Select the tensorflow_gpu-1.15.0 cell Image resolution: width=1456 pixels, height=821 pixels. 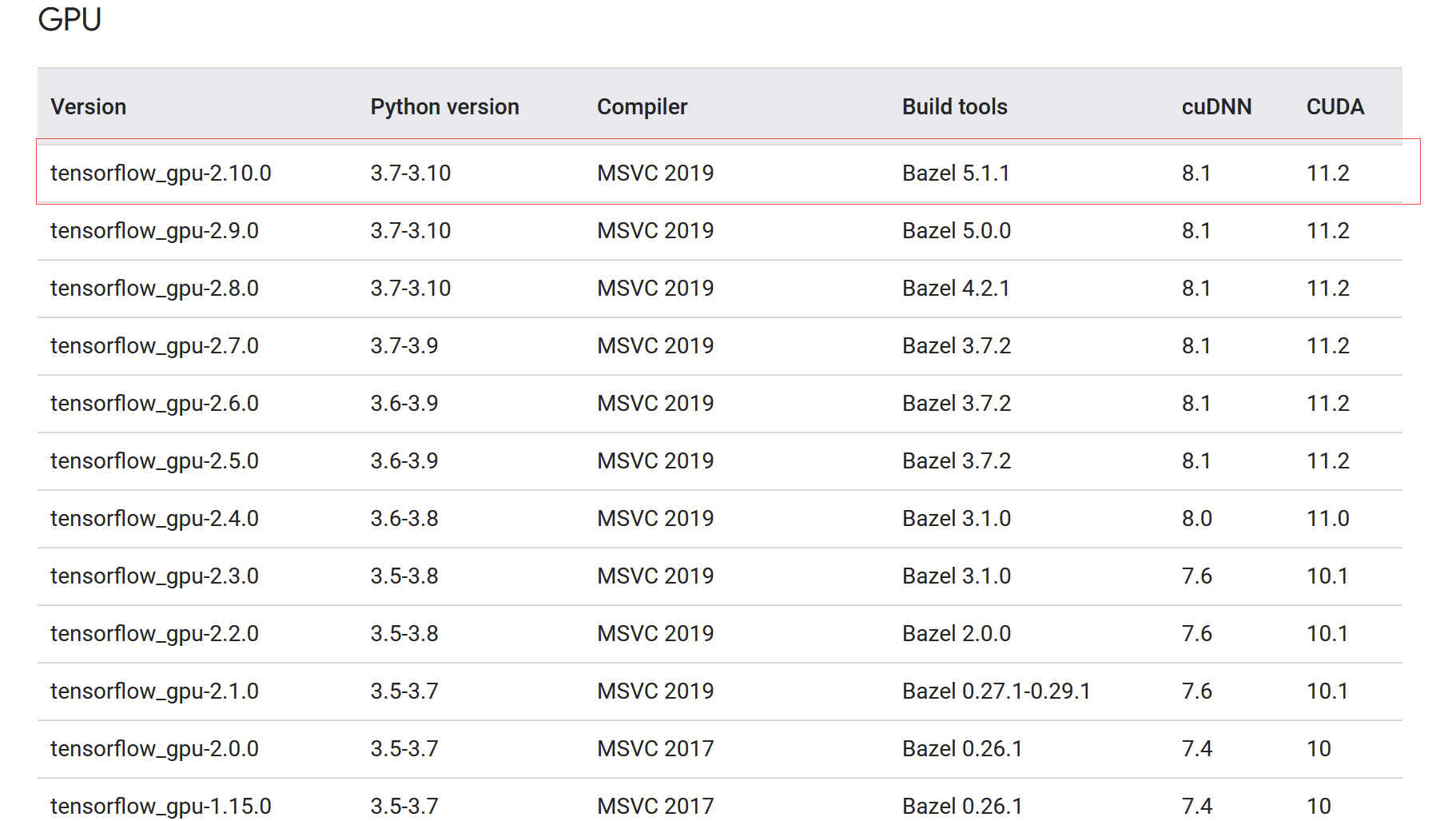[161, 806]
